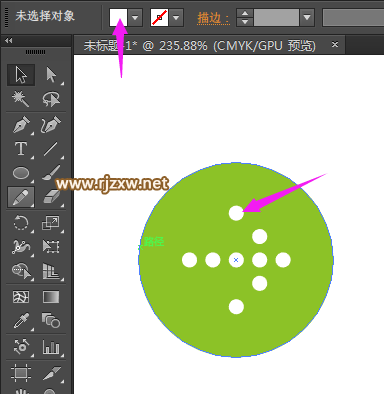Screen dimensions: 384x394
Task: Select the Magic Wand tool
Action: coord(21,99)
